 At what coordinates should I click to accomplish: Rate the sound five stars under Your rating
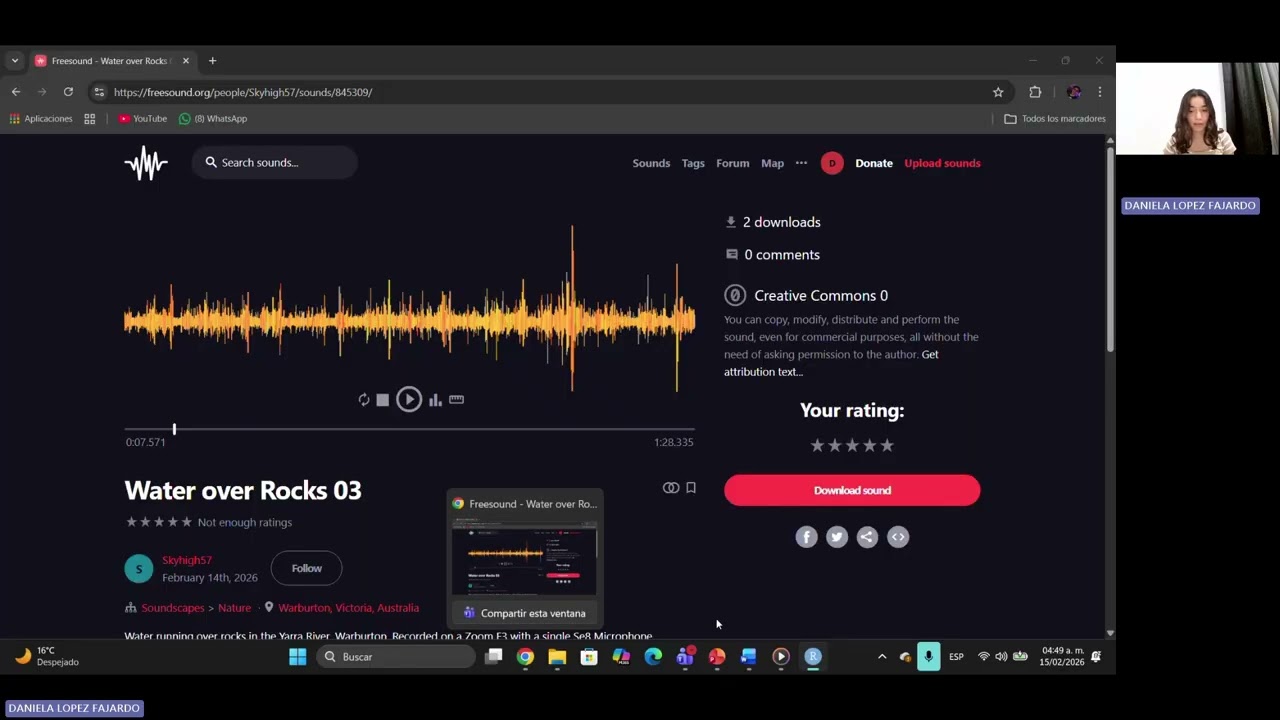pyautogui.click(x=887, y=445)
